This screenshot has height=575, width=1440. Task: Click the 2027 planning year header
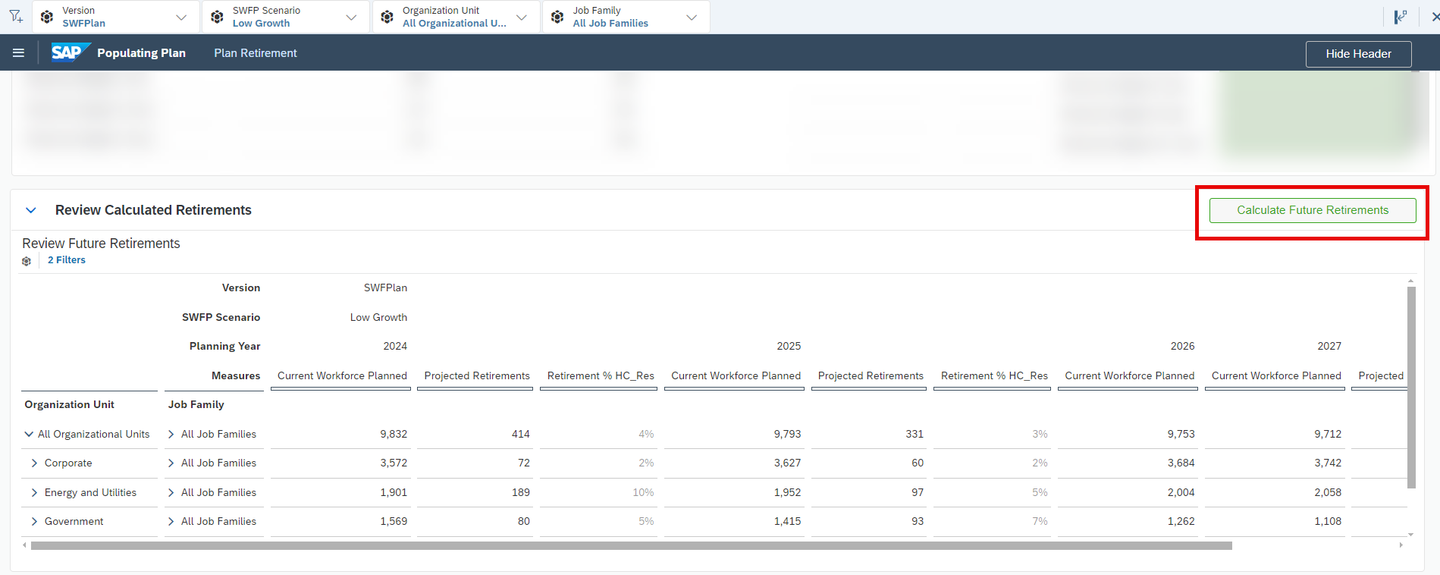pos(1330,346)
